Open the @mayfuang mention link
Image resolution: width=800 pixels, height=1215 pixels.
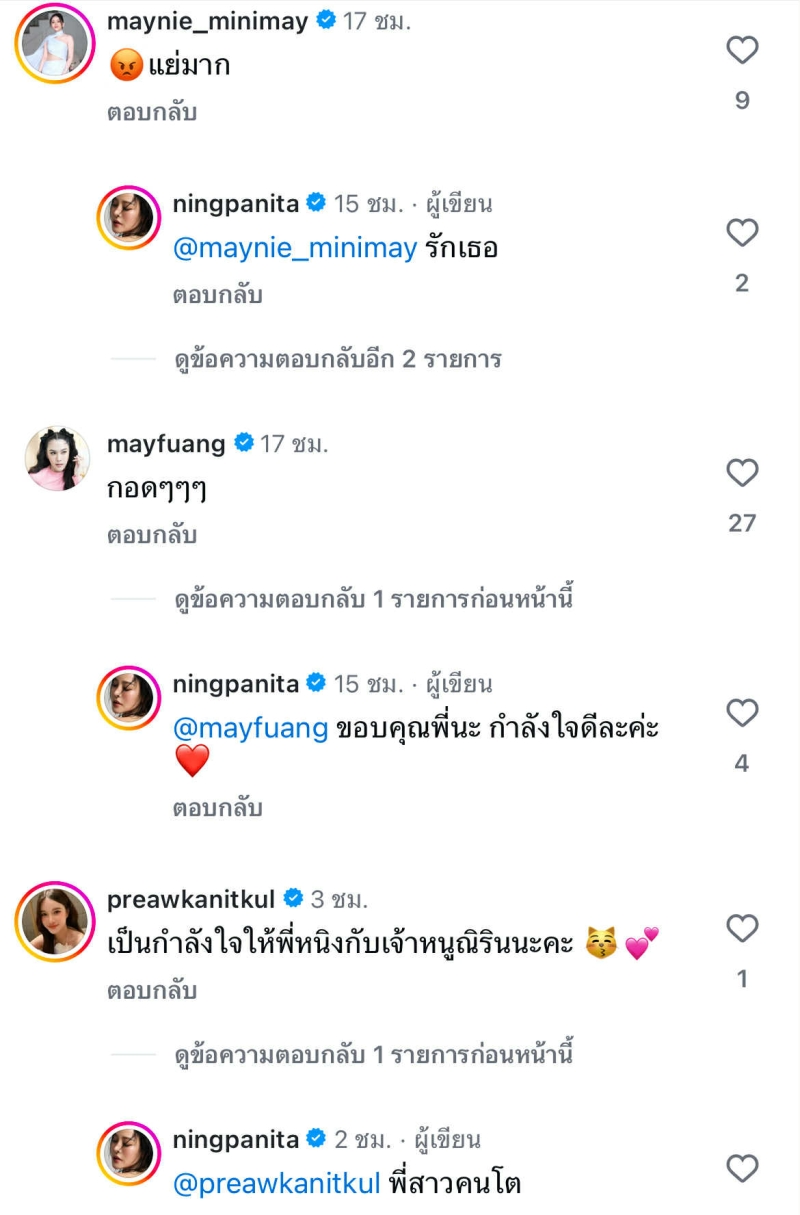[251, 729]
